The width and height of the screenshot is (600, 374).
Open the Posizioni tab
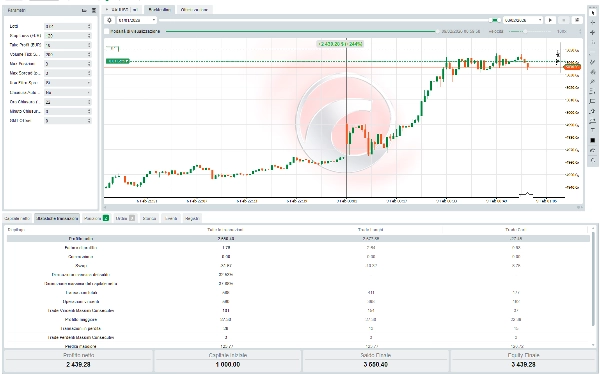pyautogui.click(x=96, y=218)
